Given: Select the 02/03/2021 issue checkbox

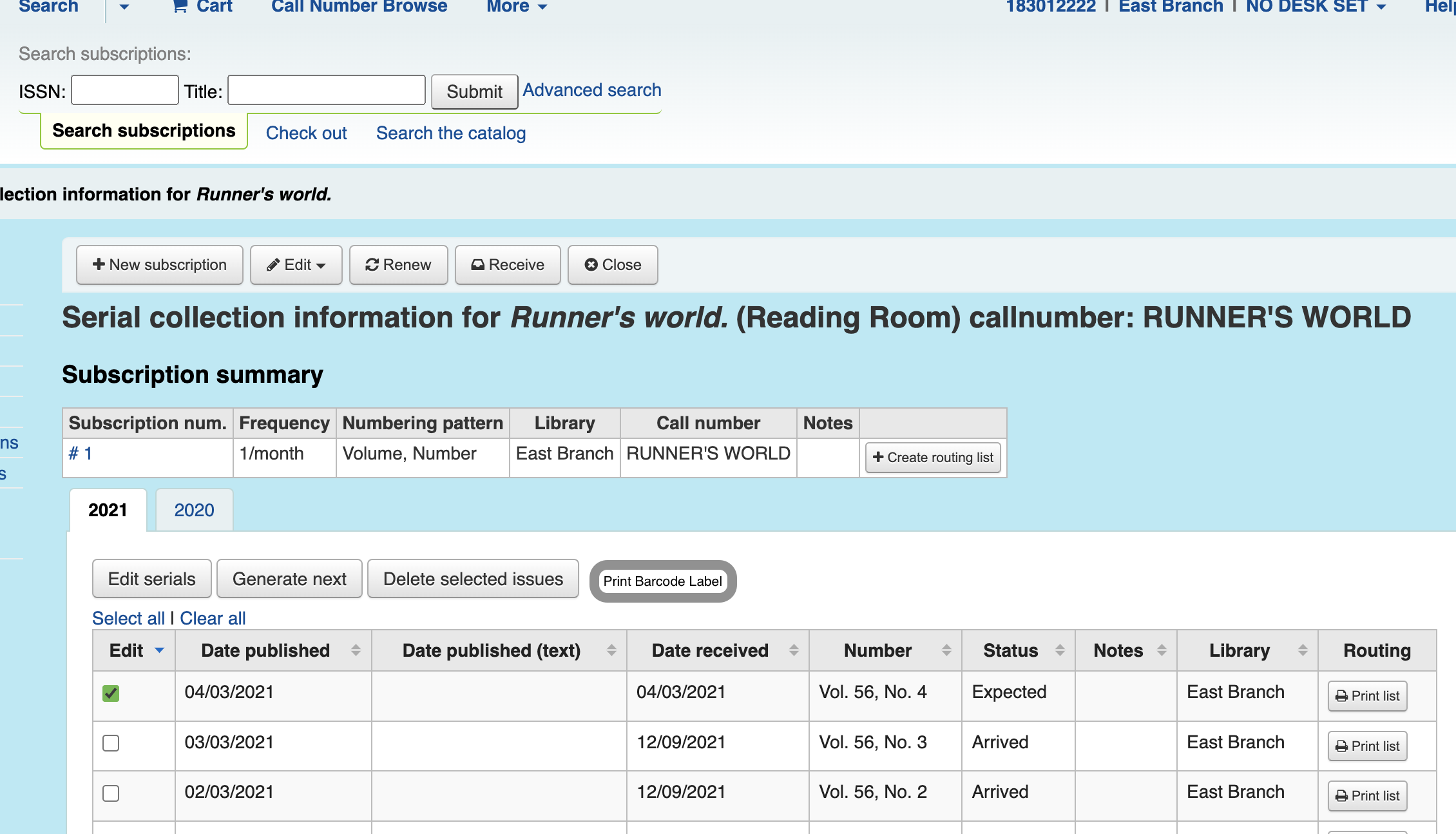Looking at the screenshot, I should 111,793.
